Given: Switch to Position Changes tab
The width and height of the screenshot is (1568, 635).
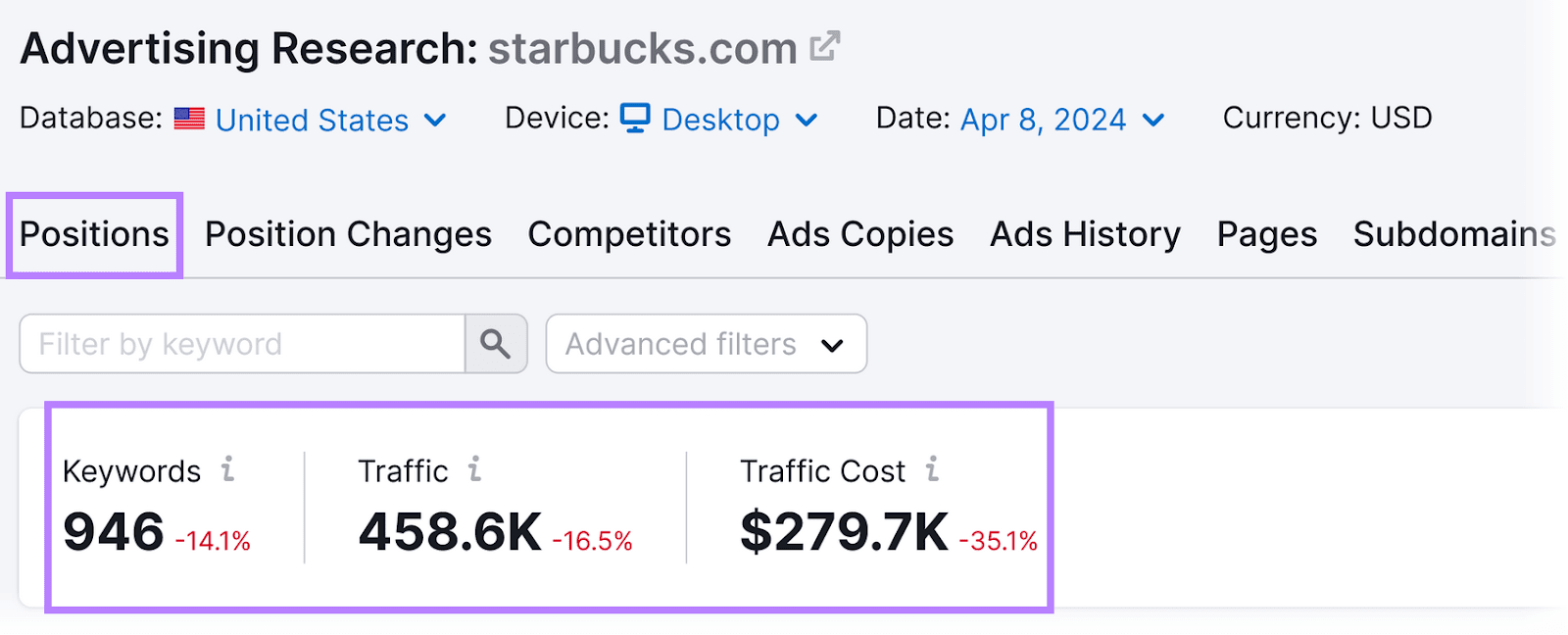Looking at the screenshot, I should 348,234.
